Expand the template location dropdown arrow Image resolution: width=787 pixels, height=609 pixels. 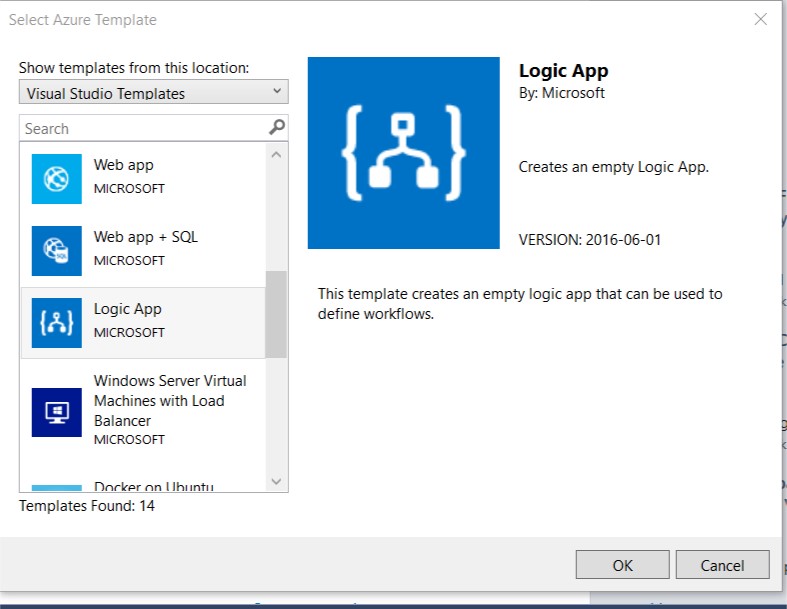pos(277,91)
